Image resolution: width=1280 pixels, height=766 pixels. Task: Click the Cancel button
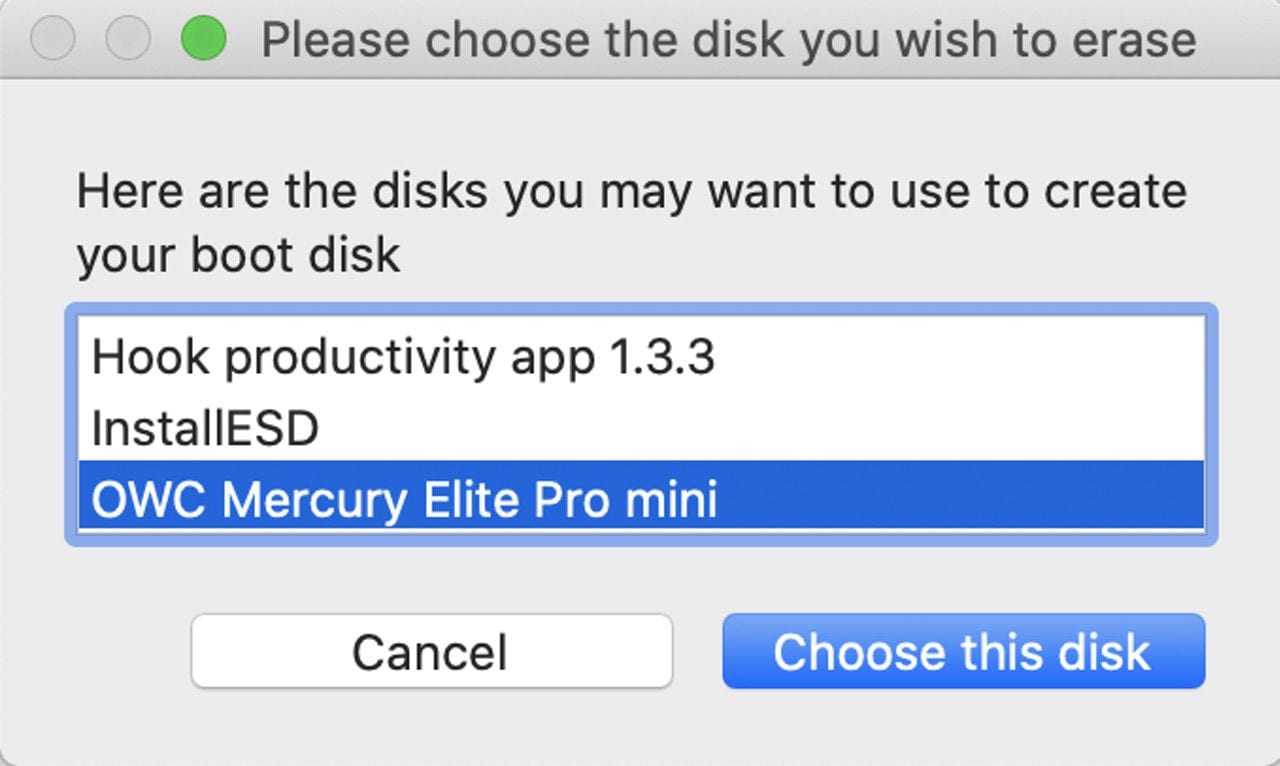pyautogui.click(x=431, y=651)
